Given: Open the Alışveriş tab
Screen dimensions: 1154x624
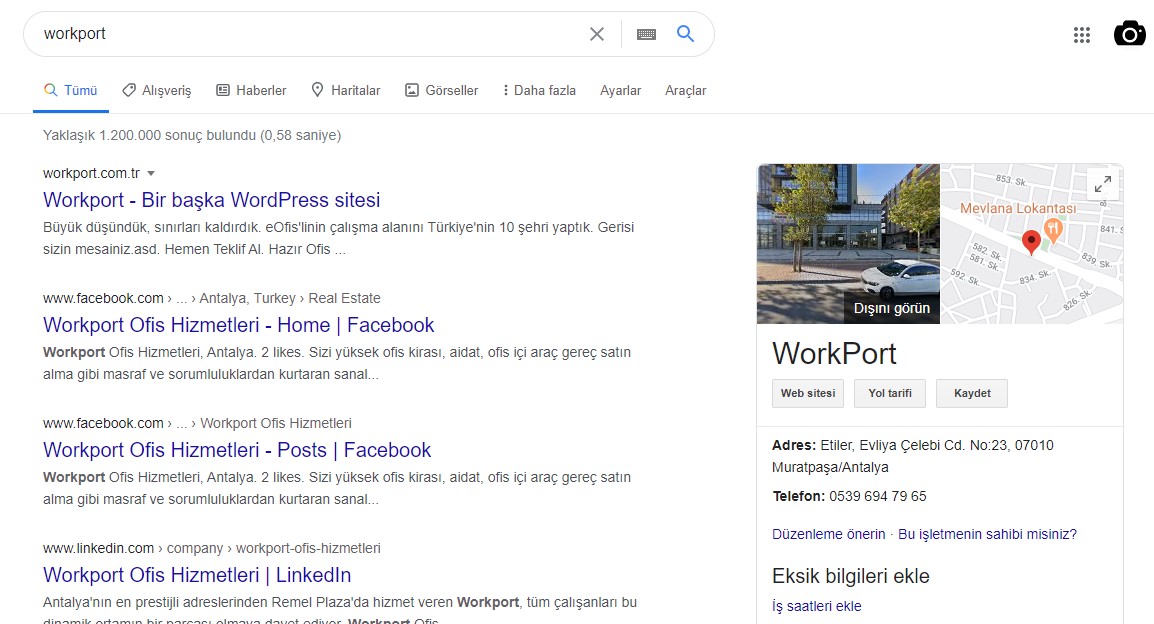Looking at the screenshot, I should pyautogui.click(x=157, y=91).
